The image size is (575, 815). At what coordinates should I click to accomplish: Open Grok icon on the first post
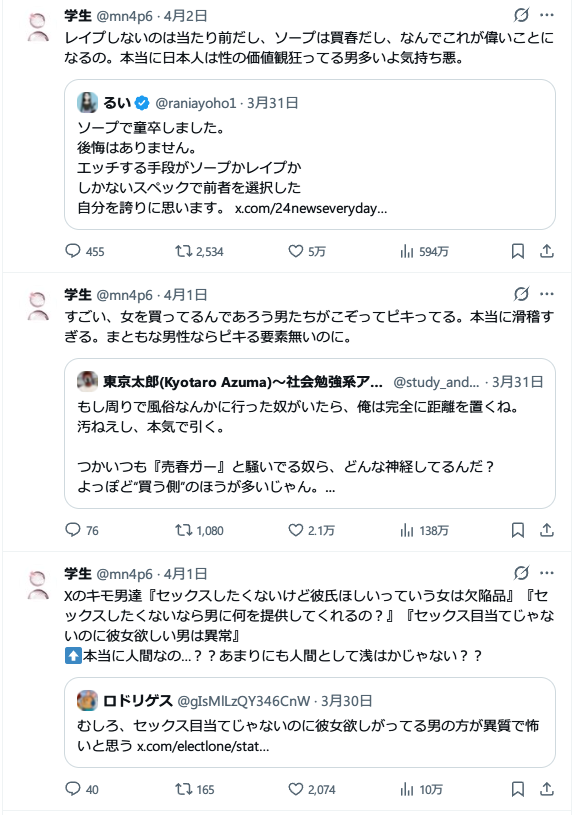(x=521, y=15)
